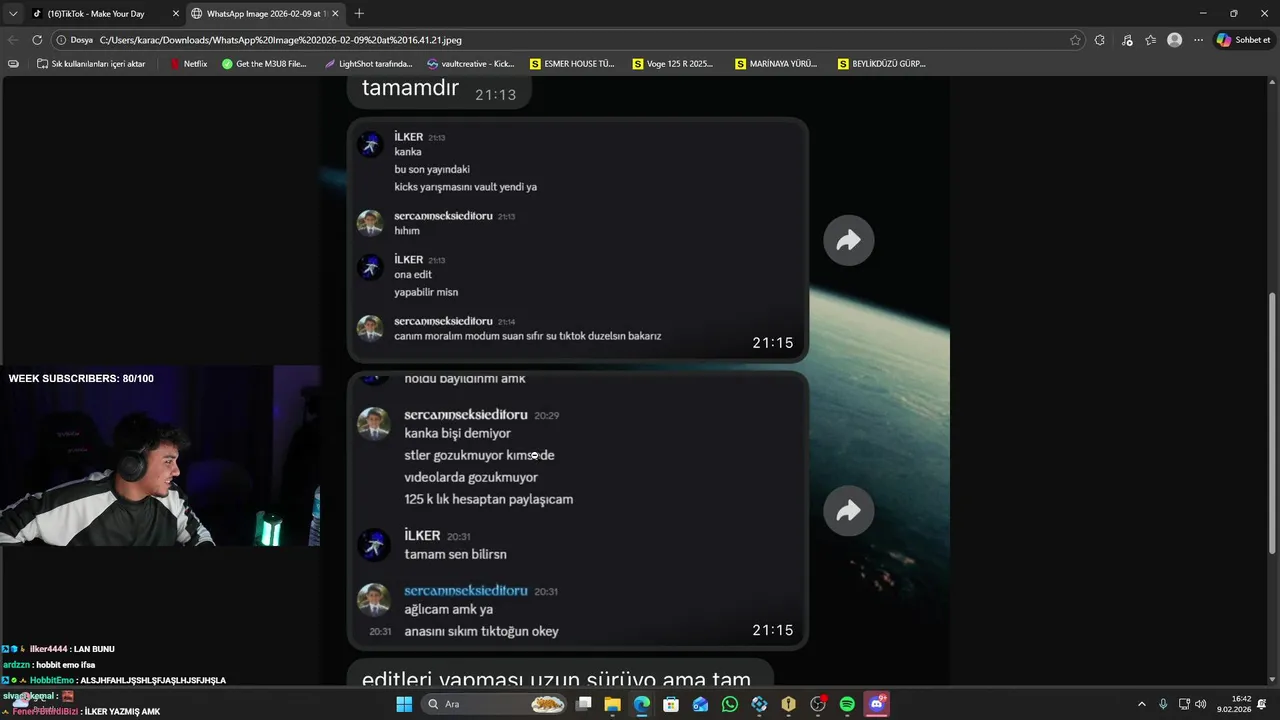1280x720 pixels.
Task: Click WEEK SUBSCRIBERS: 80/100 label
Action: [x=81, y=378]
